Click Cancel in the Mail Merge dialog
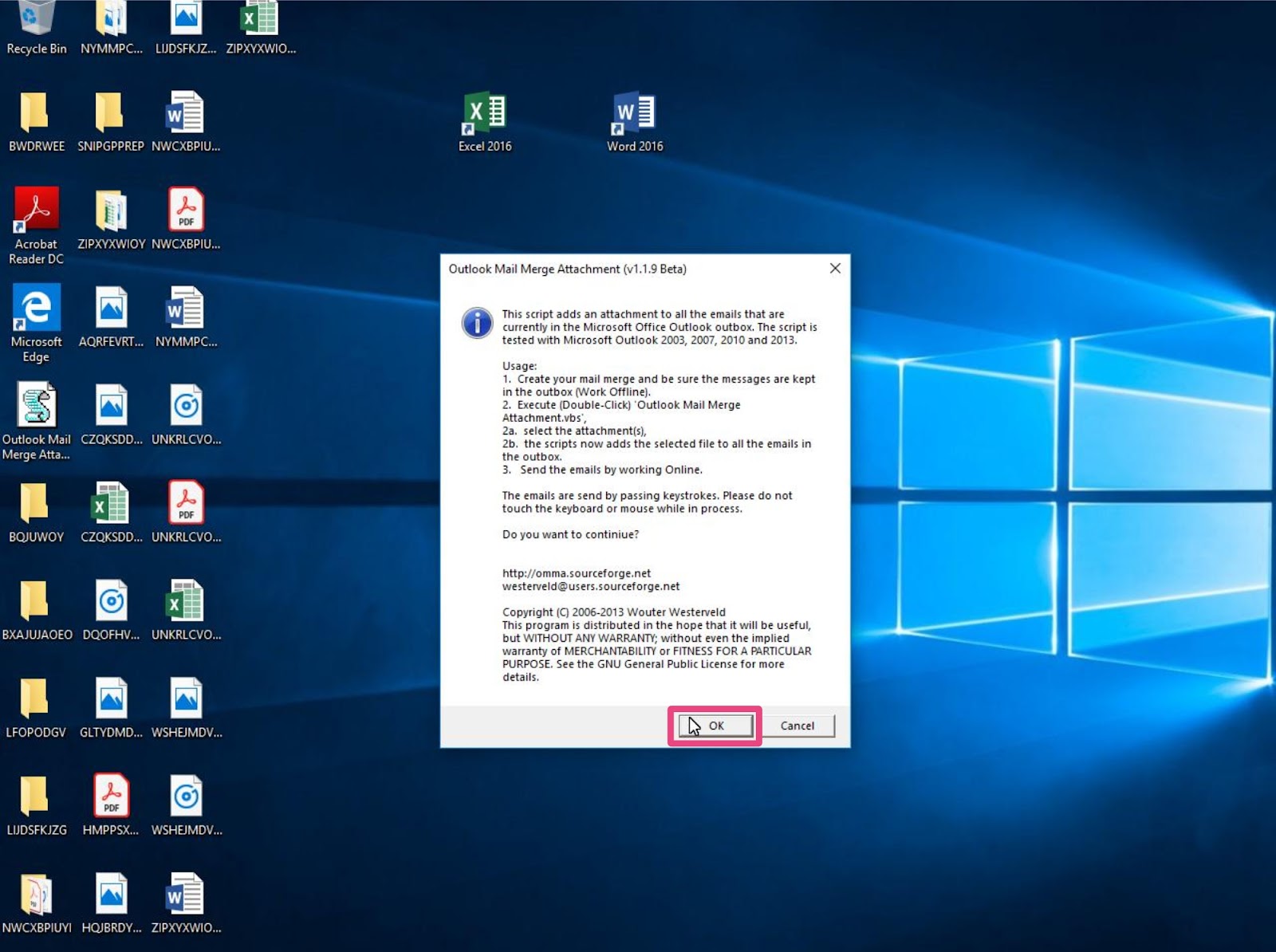This screenshot has width=1276, height=952. pos(797,726)
